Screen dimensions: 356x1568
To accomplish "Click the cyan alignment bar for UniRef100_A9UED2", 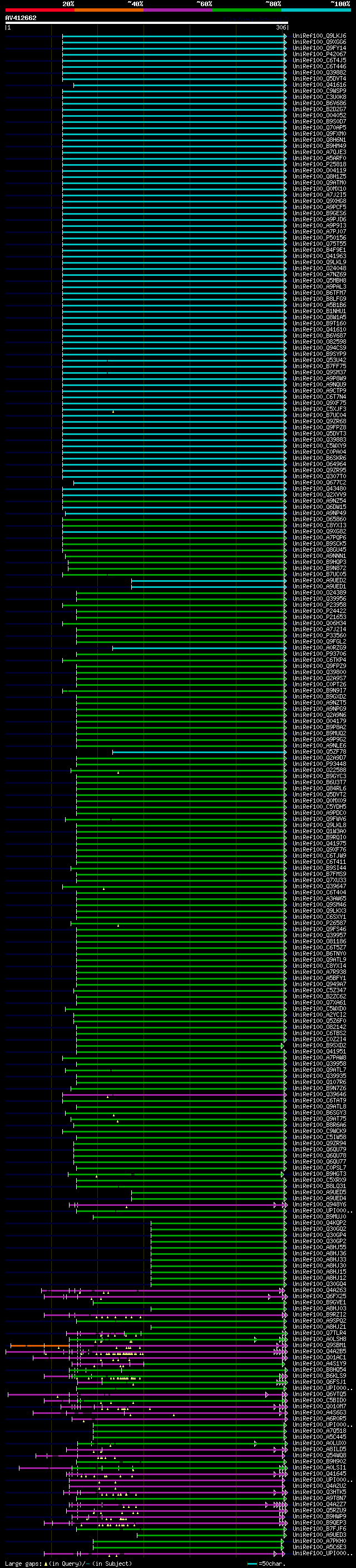I will pyautogui.click(x=209, y=581).
